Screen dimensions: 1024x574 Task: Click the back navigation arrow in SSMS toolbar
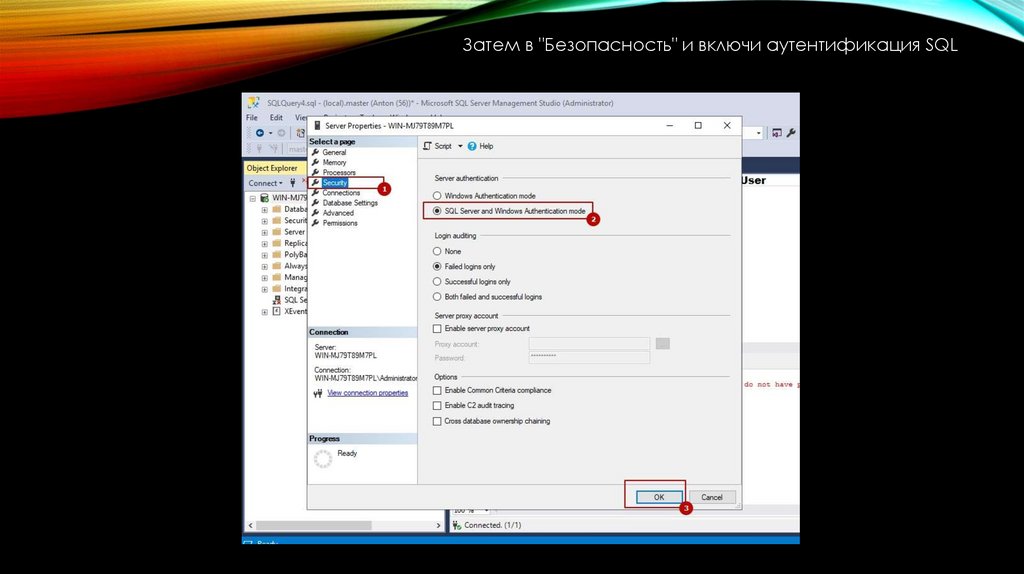pos(260,133)
